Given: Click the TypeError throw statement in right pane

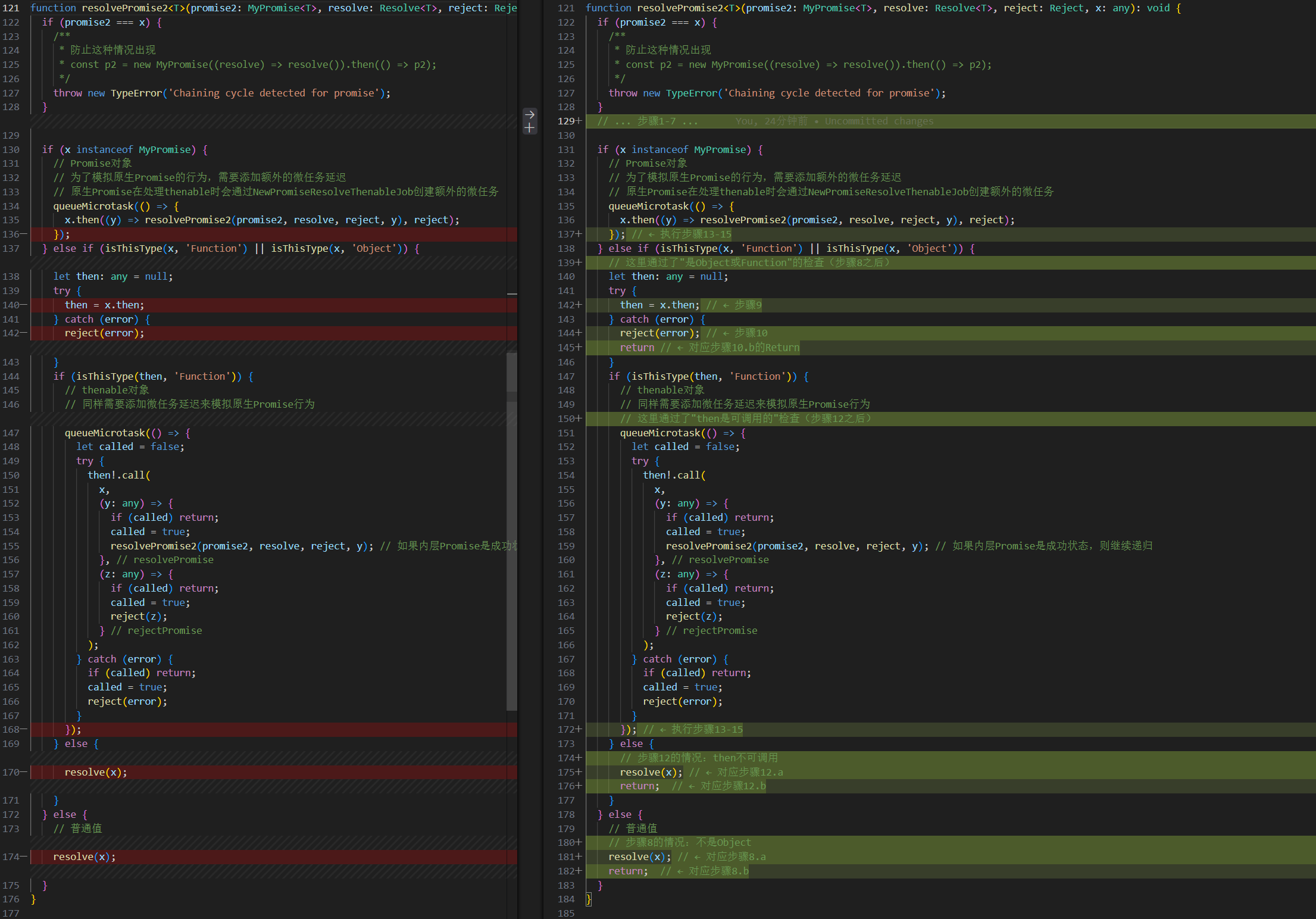Looking at the screenshot, I should (x=776, y=93).
